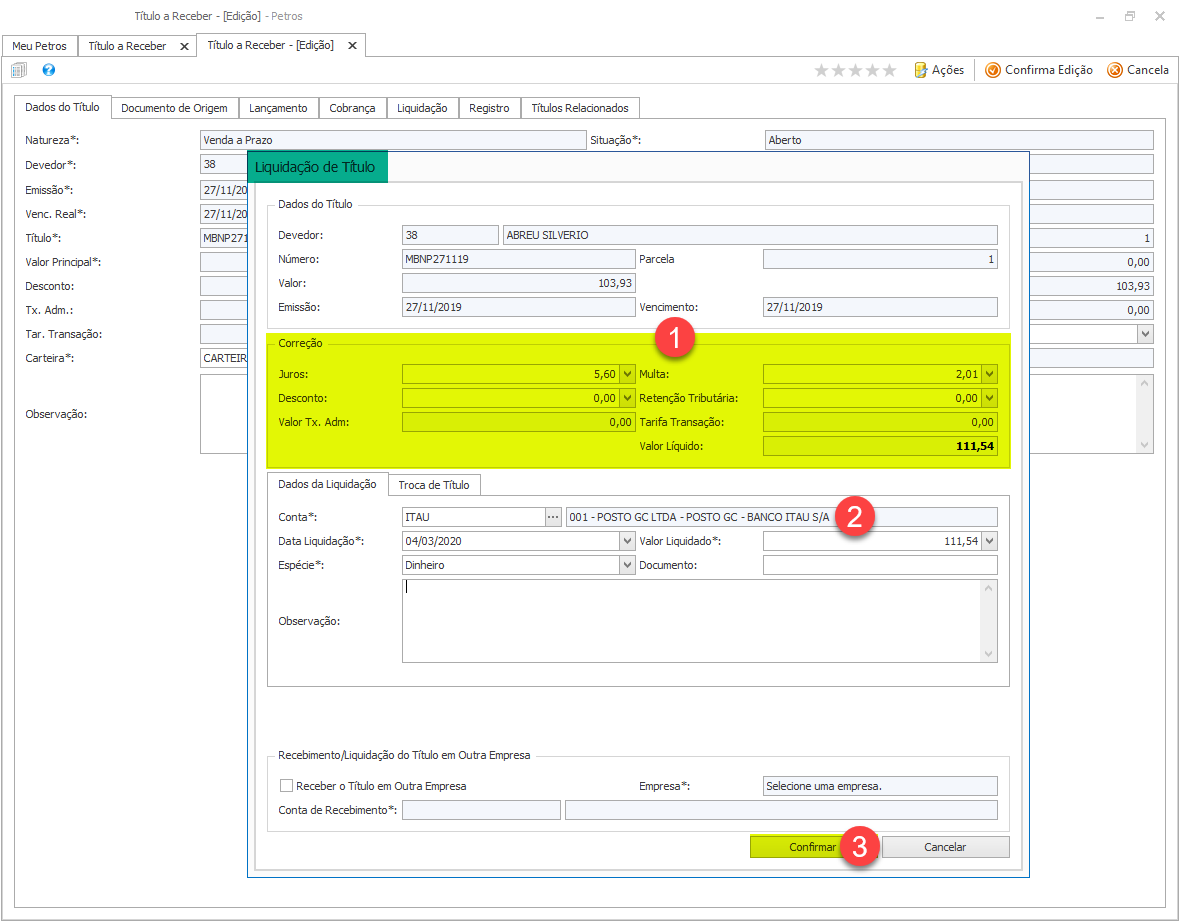Close the Título a Receber - [Edição] tab
Screen dimensions: 1180x922
(352, 45)
